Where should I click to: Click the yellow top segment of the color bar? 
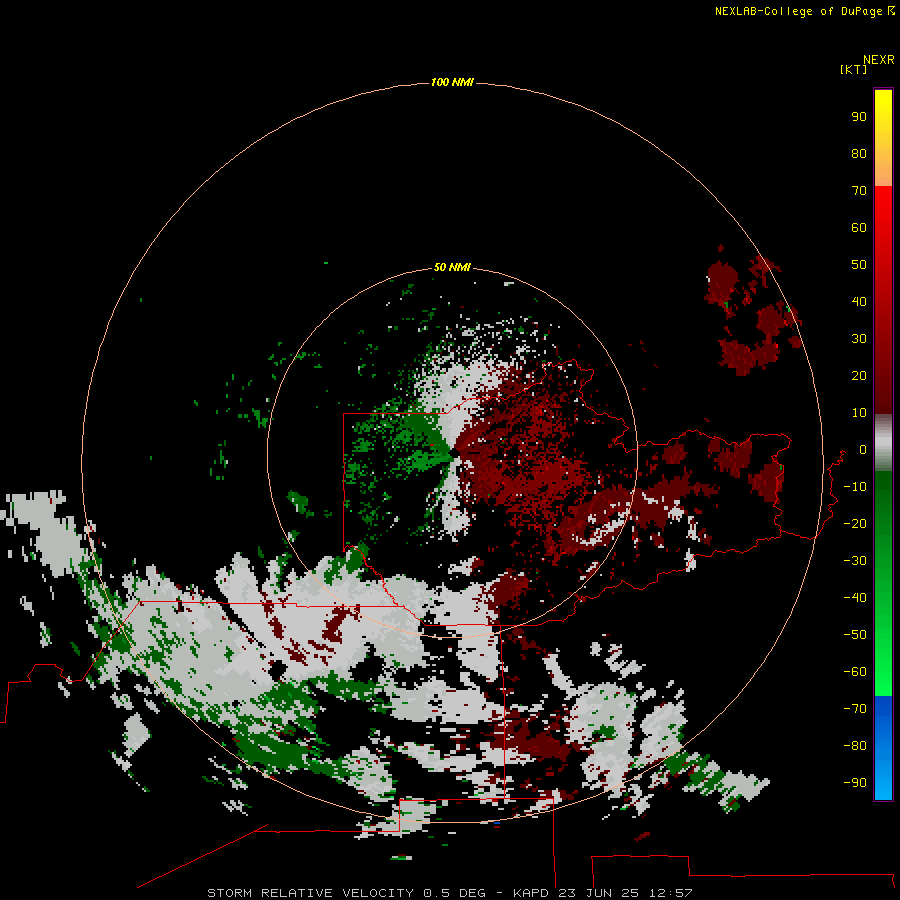[883, 138]
